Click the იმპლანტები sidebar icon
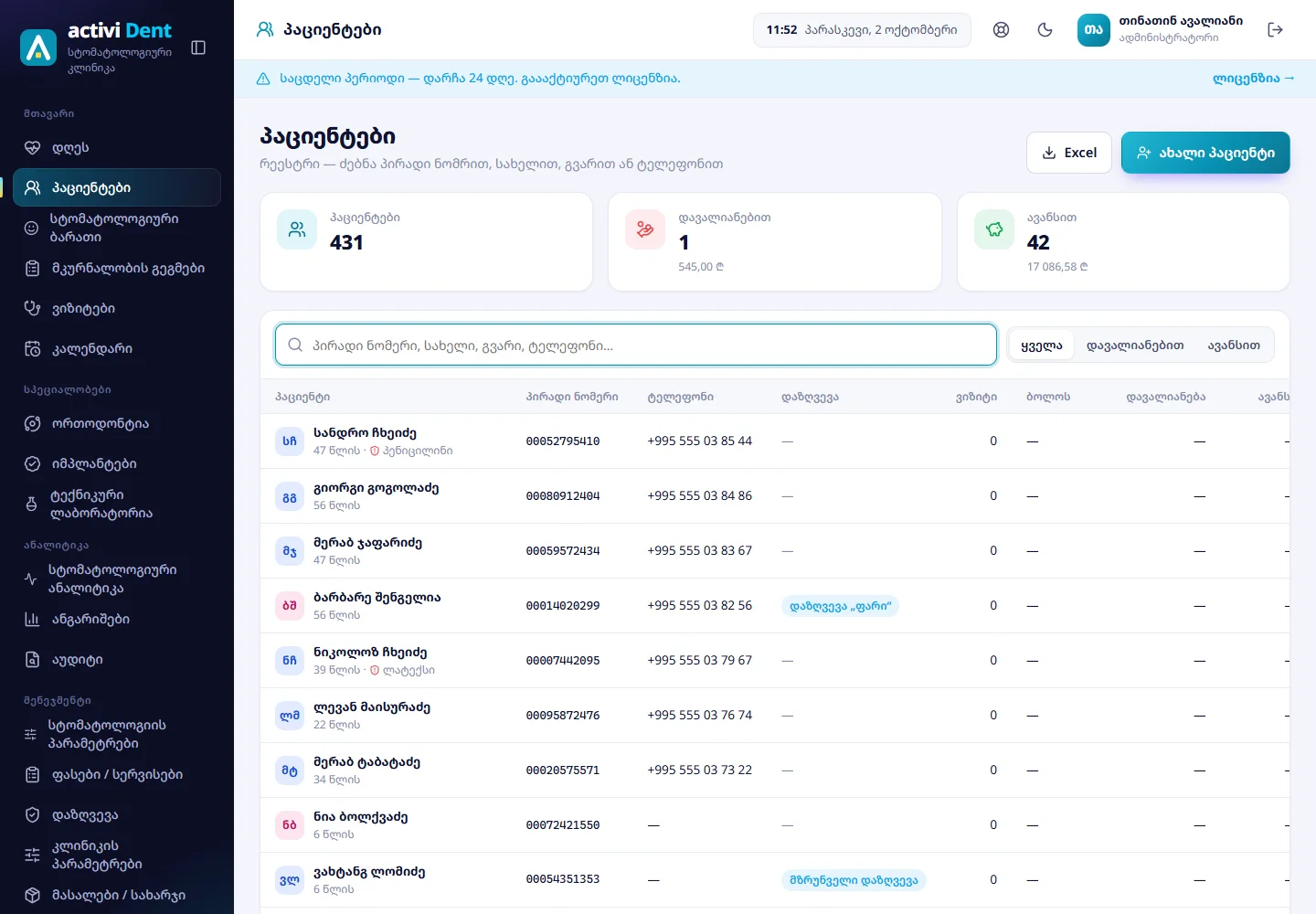This screenshot has height=914, width=1316. [32, 464]
